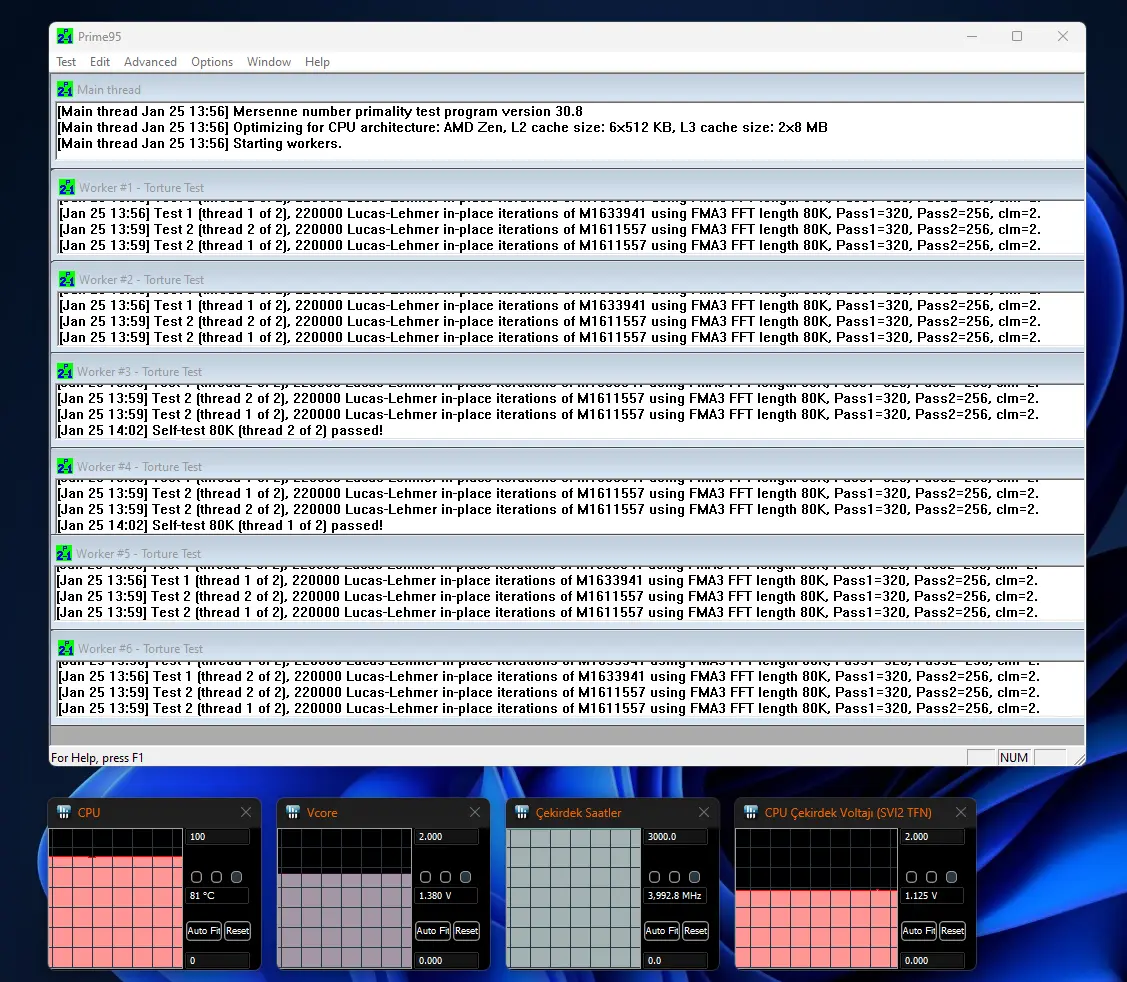Click the Vcore graph window icon
1127x982 pixels.
[293, 812]
